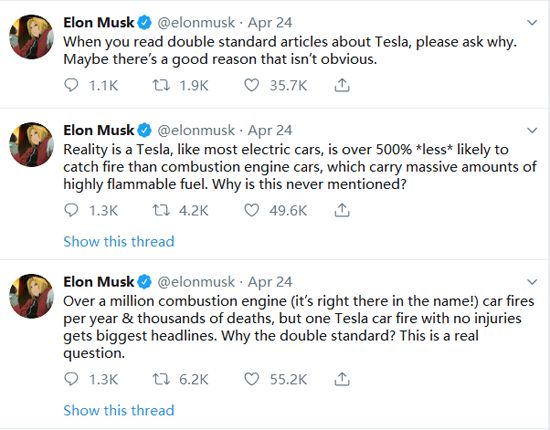Viewport: 550px width, 430px height.
Task: Reply to the 500% less likely tweet
Action: 71,210
